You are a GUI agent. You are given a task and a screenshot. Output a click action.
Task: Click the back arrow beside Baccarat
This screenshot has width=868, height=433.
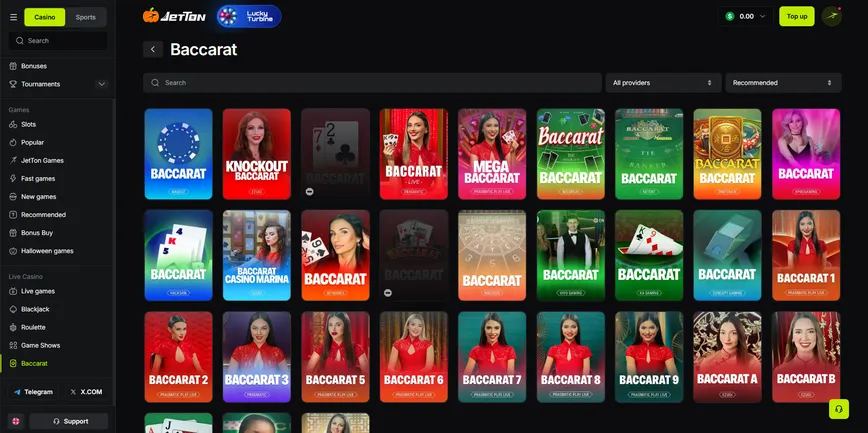[153, 49]
